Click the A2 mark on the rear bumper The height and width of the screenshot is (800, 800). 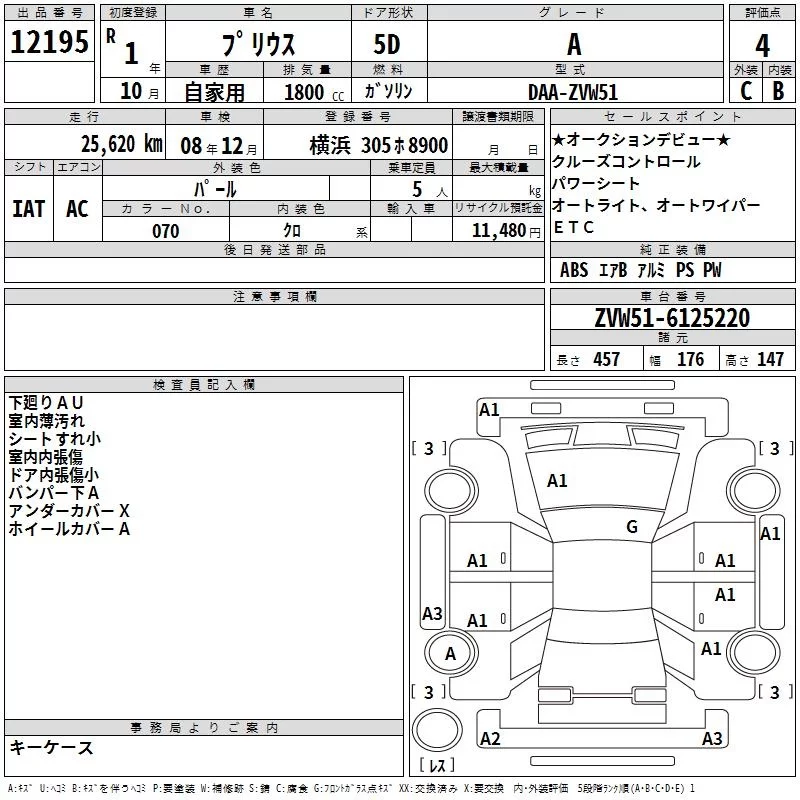click(x=490, y=738)
